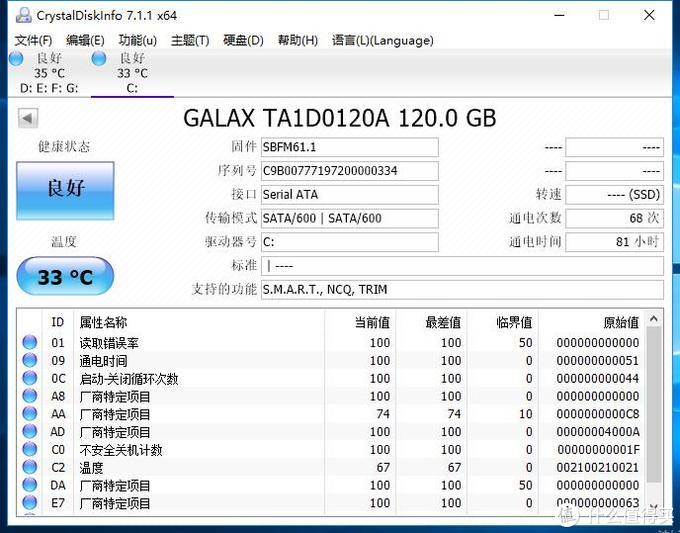The height and width of the screenshot is (533, 680).
Task: Click current value 74 in row AA
Action: pos(382,414)
